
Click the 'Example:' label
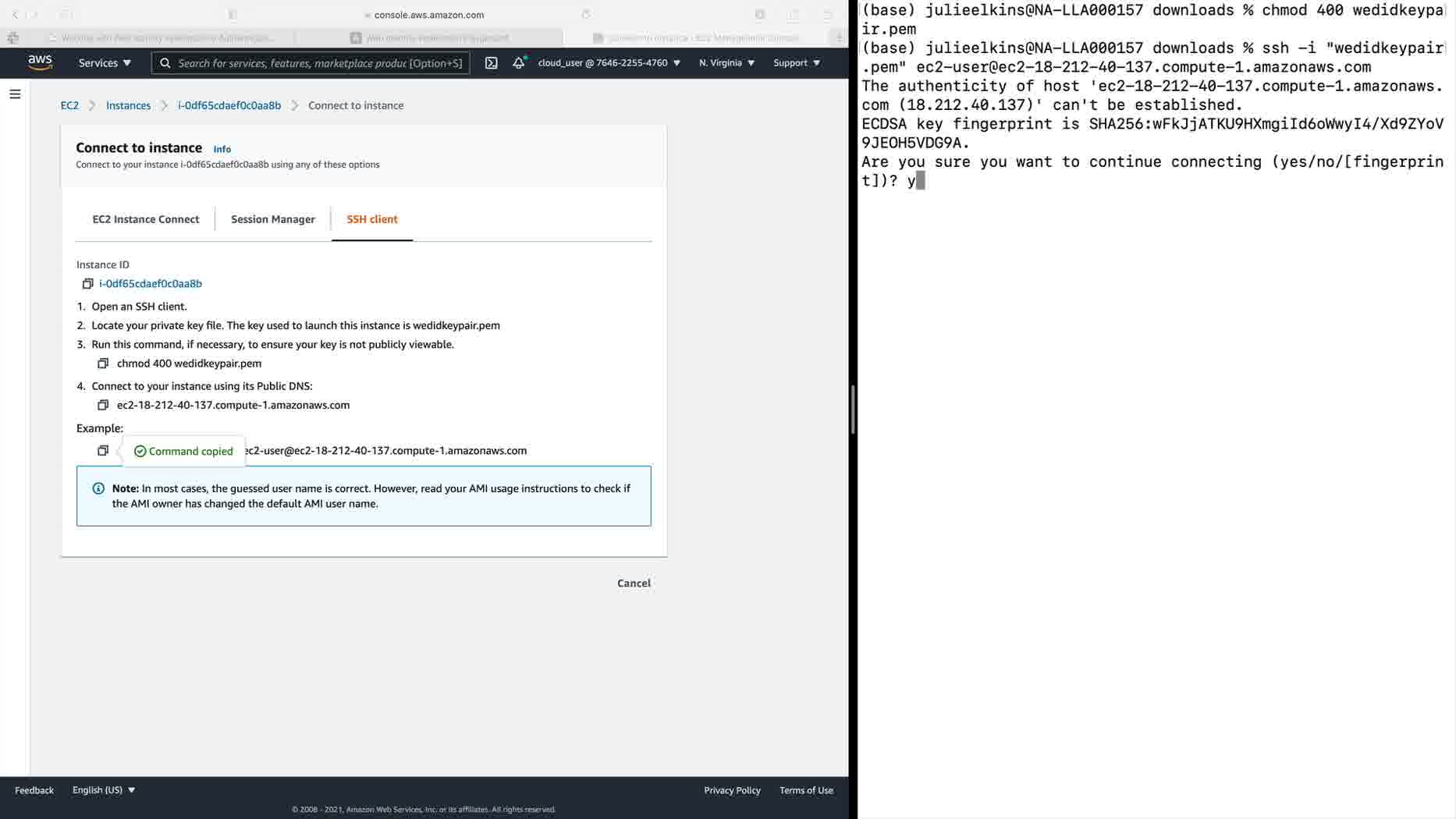tap(100, 428)
